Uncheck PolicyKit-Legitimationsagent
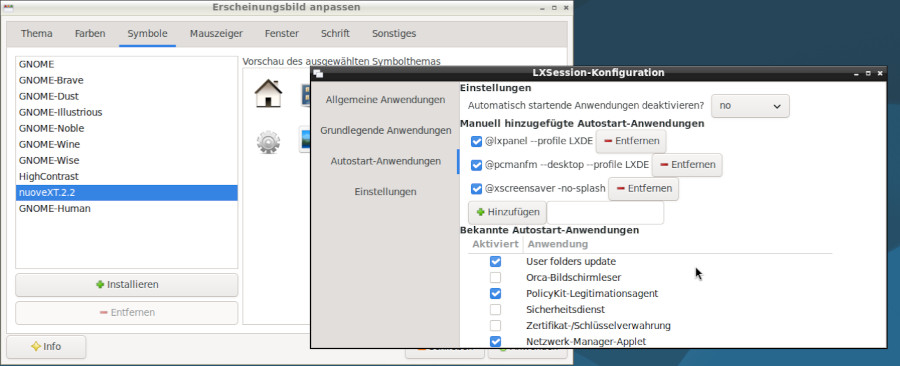The height and width of the screenshot is (366, 900). (x=495, y=293)
